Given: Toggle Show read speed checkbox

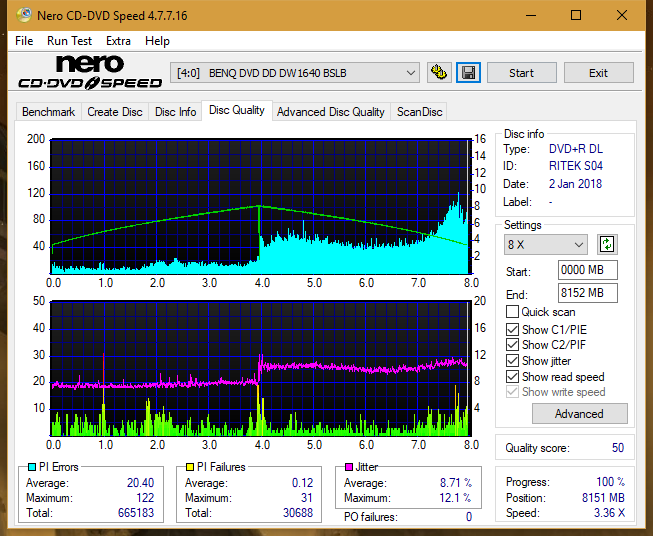Looking at the screenshot, I should pos(512,376).
